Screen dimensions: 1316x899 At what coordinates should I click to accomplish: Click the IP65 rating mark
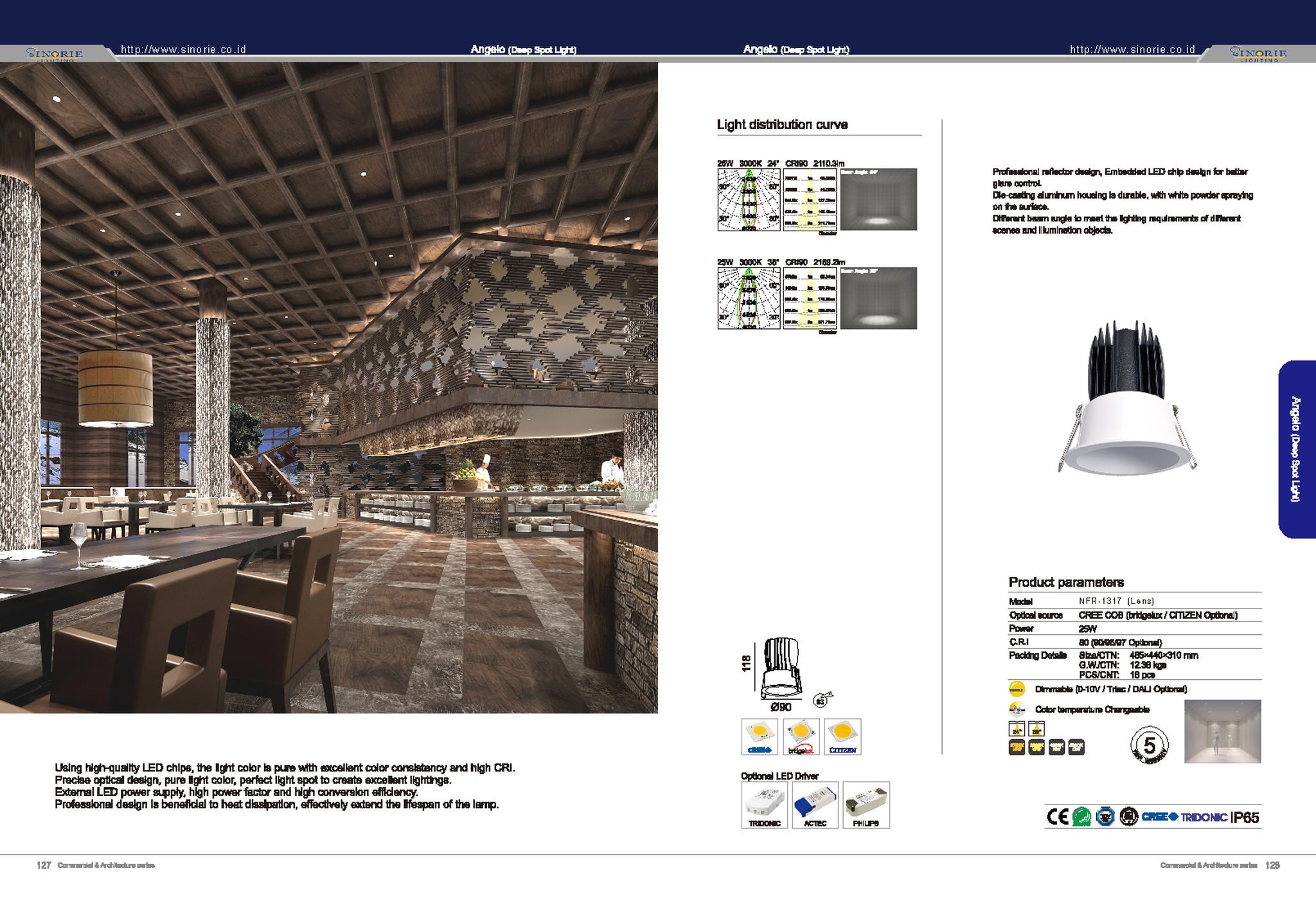[1245, 817]
